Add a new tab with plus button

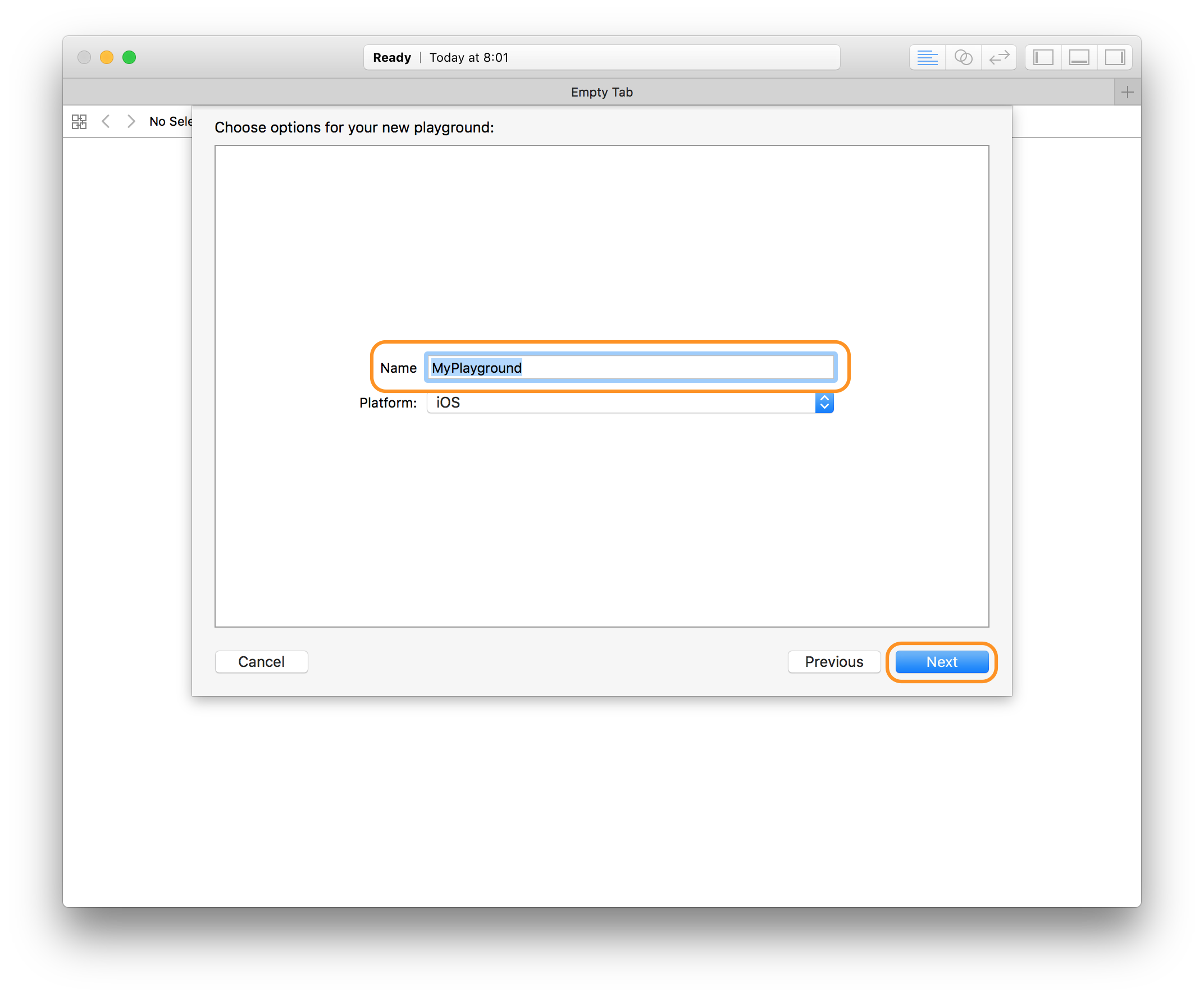click(x=1127, y=92)
